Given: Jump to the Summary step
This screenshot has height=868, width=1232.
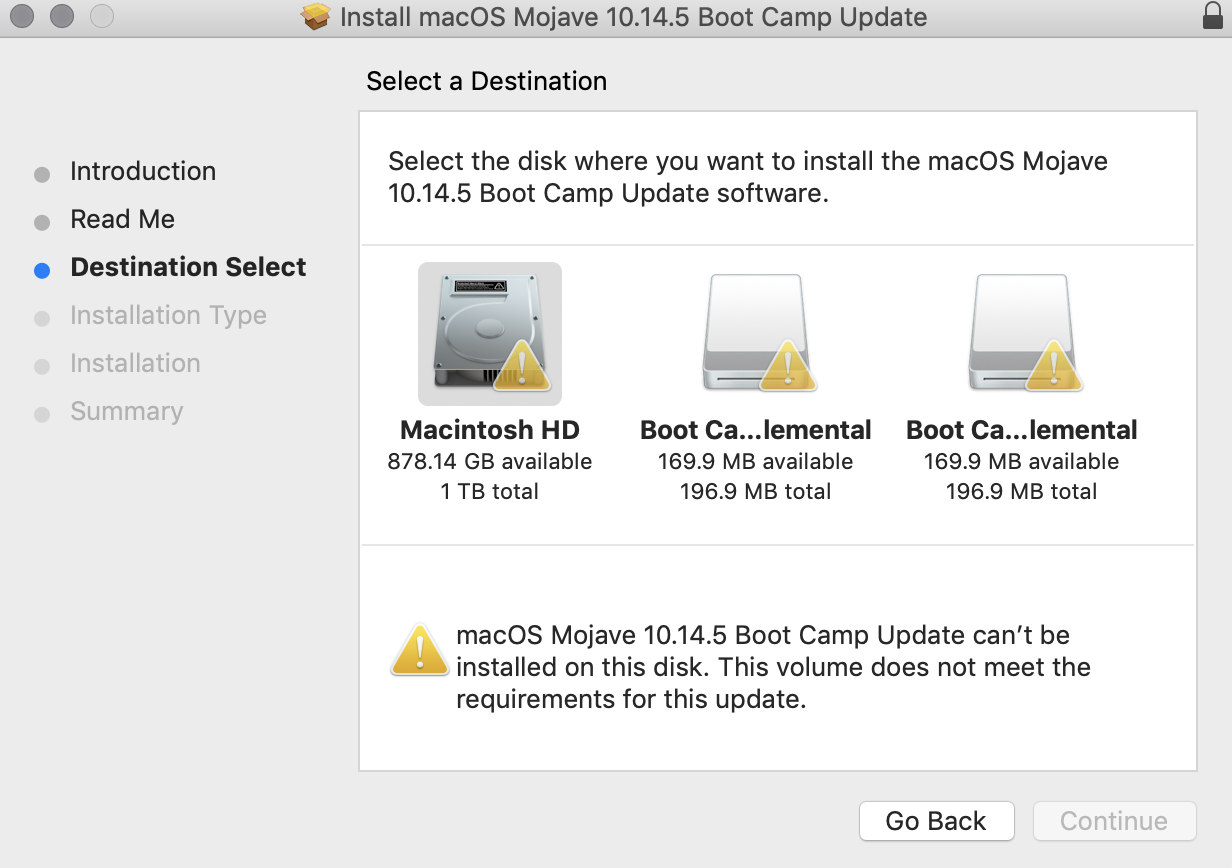Looking at the screenshot, I should tap(127, 412).
